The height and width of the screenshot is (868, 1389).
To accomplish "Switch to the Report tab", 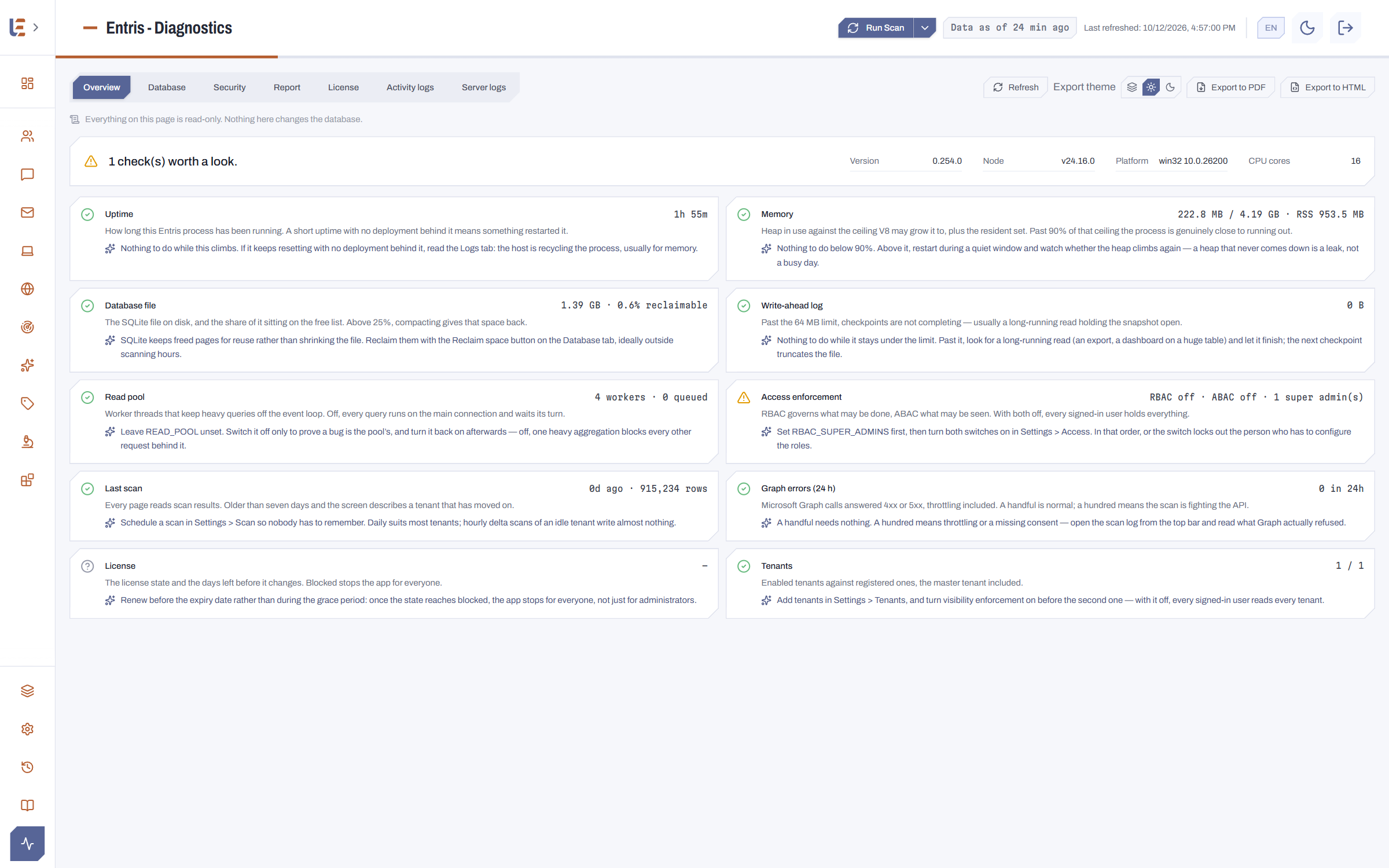I will coord(287,87).
